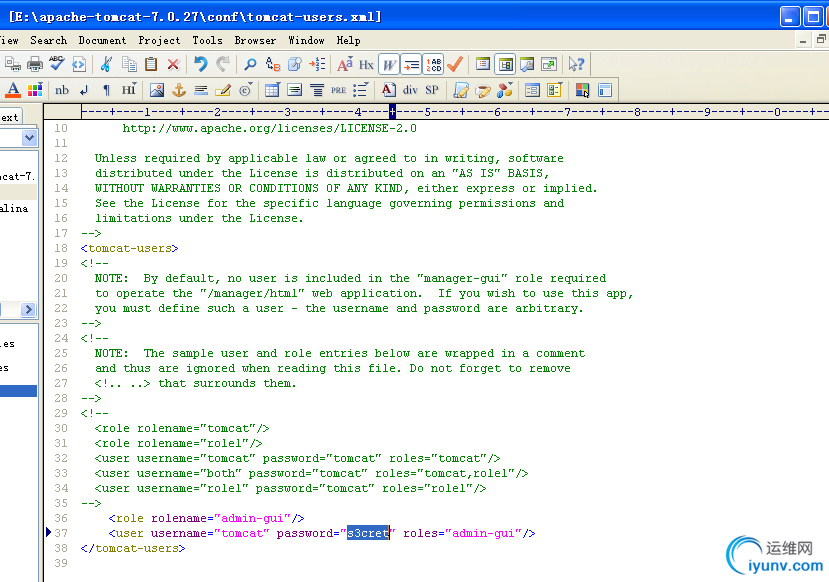829x582 pixels.
Task: Insert a PRE tag from the HTML toolbar
Action: 339,90
